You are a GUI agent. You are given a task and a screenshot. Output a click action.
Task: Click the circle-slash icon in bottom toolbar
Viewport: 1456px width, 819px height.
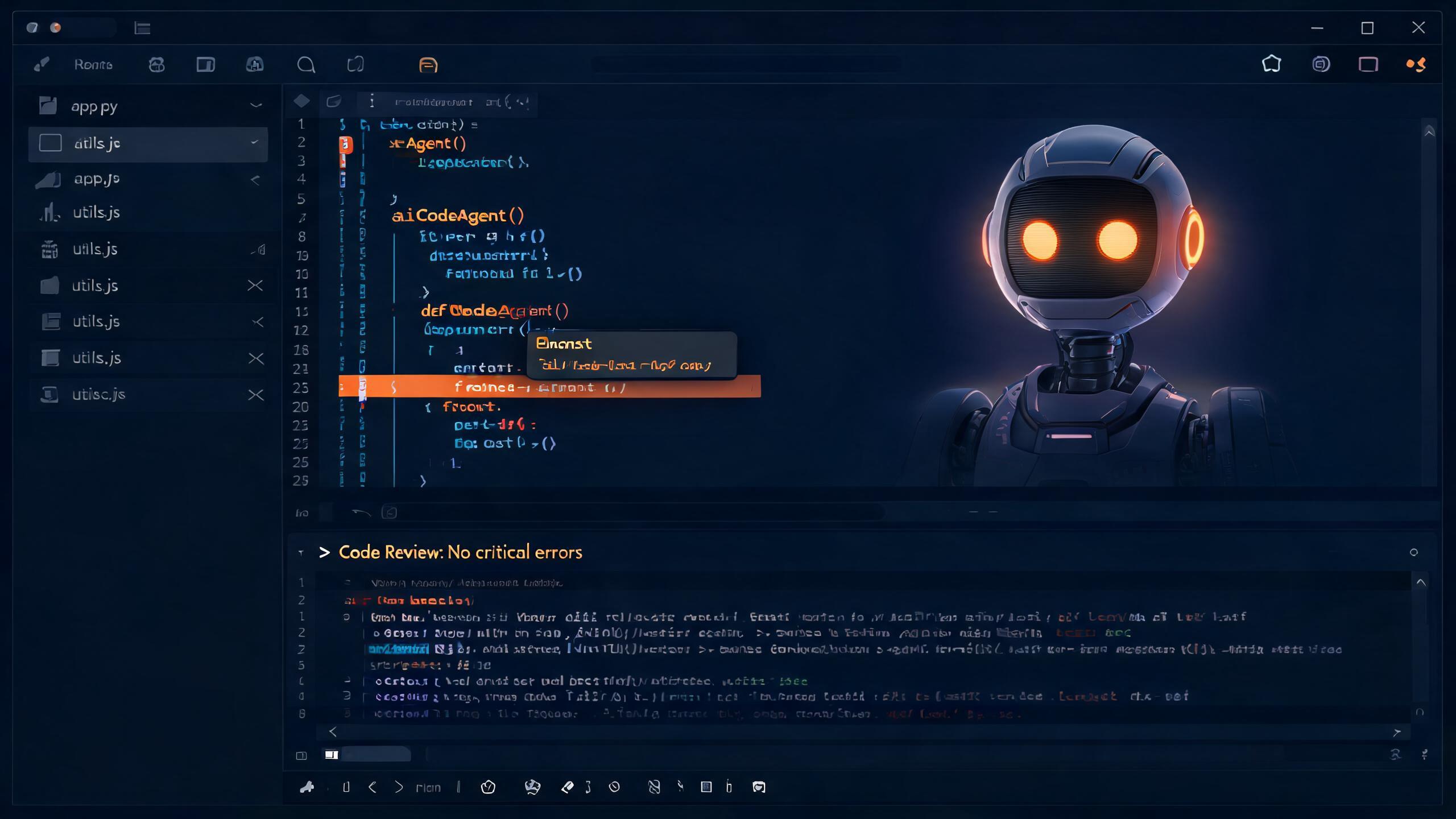tap(614, 787)
